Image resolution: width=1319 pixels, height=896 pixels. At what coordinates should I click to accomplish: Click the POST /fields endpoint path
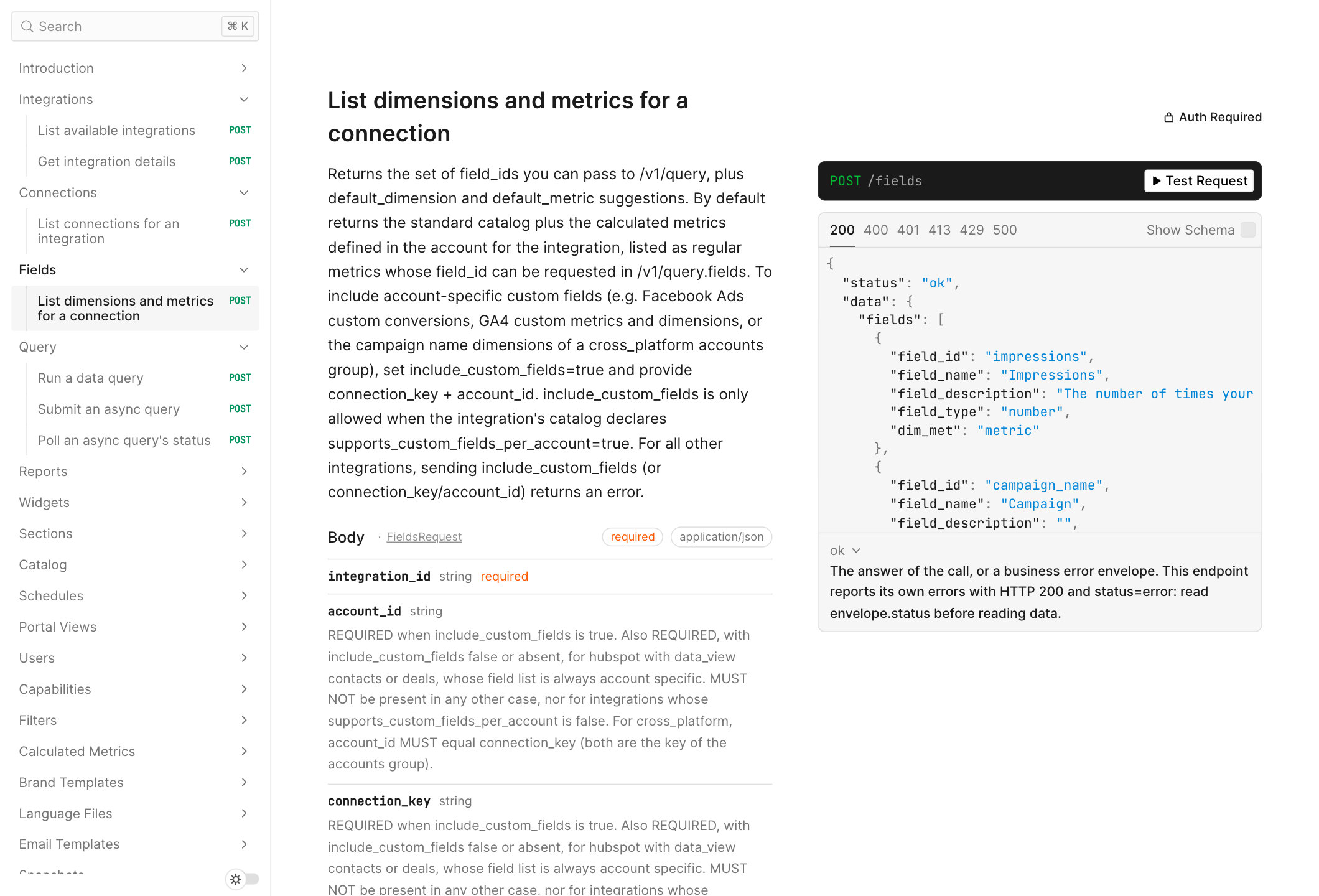(875, 181)
